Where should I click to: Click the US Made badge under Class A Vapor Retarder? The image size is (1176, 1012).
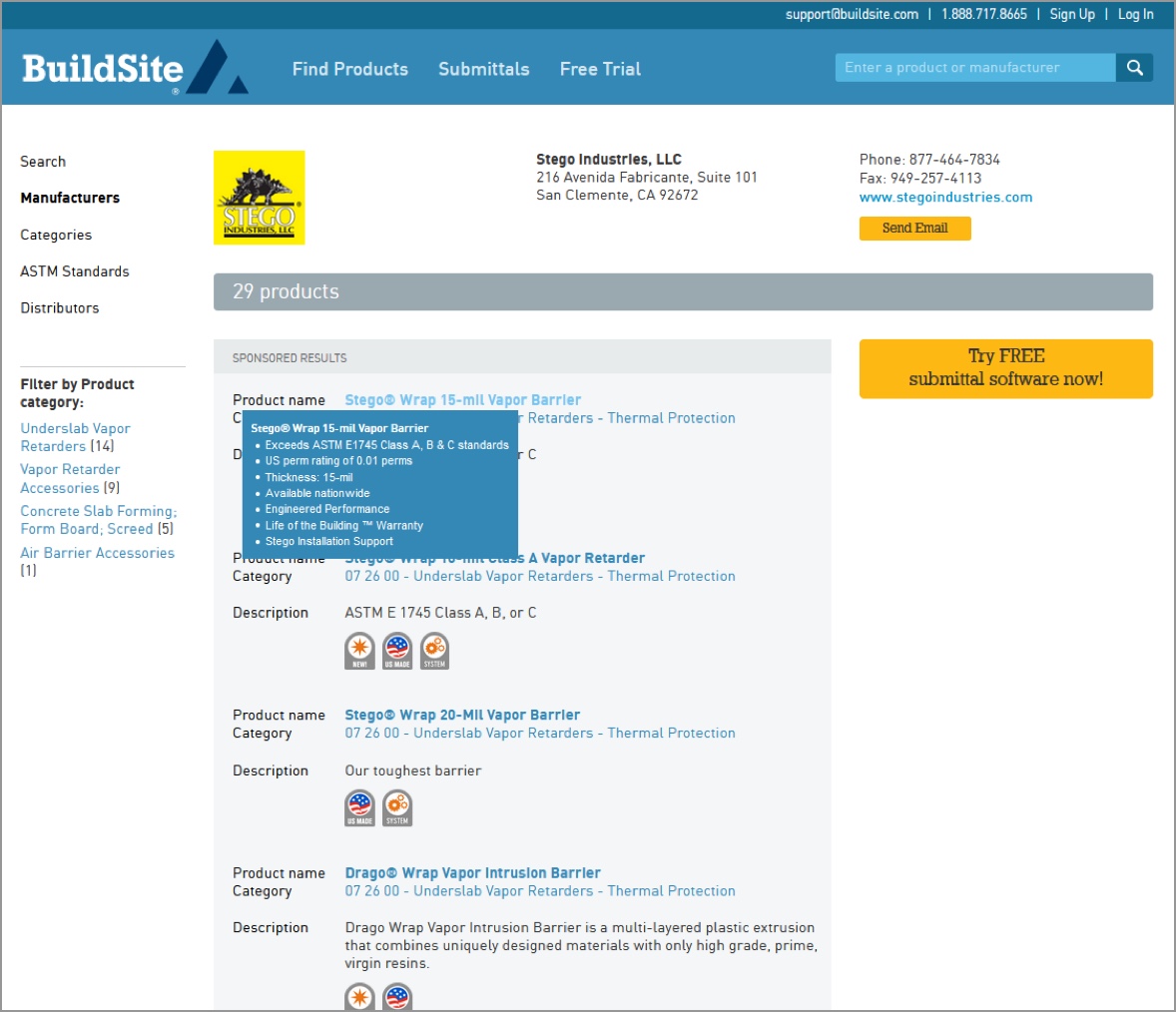[397, 651]
